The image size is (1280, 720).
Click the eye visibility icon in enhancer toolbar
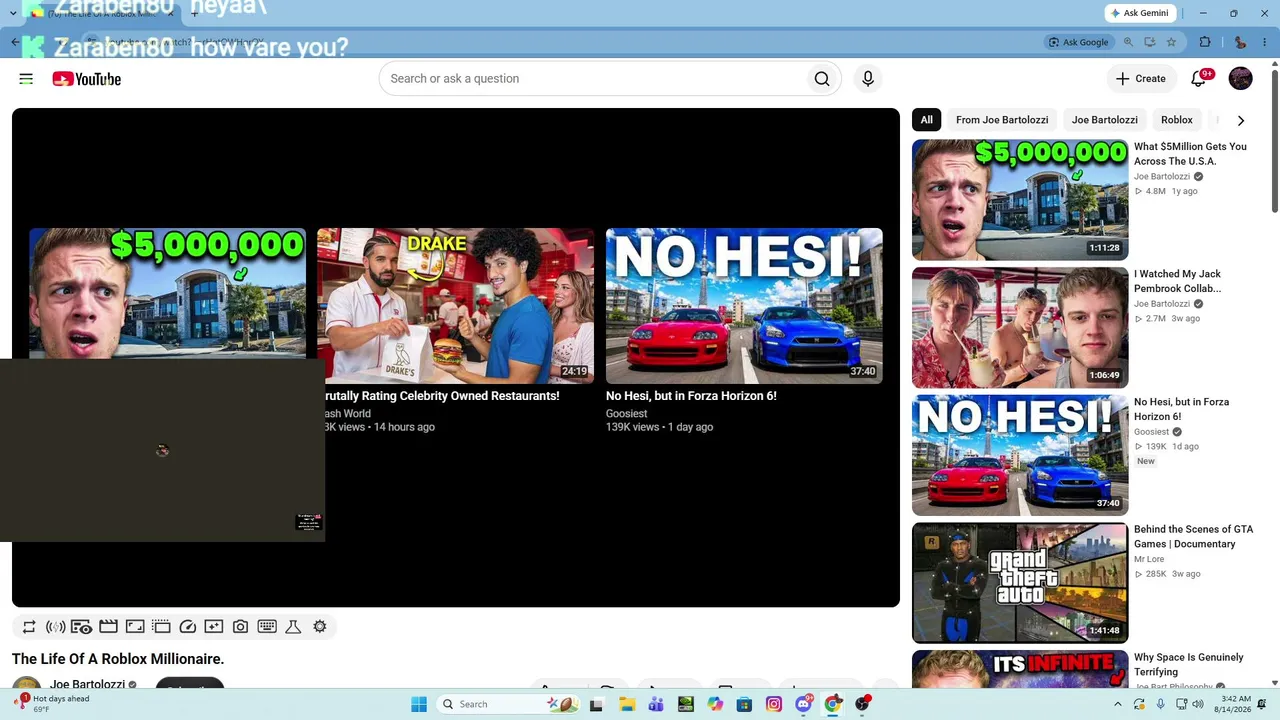[x=82, y=627]
